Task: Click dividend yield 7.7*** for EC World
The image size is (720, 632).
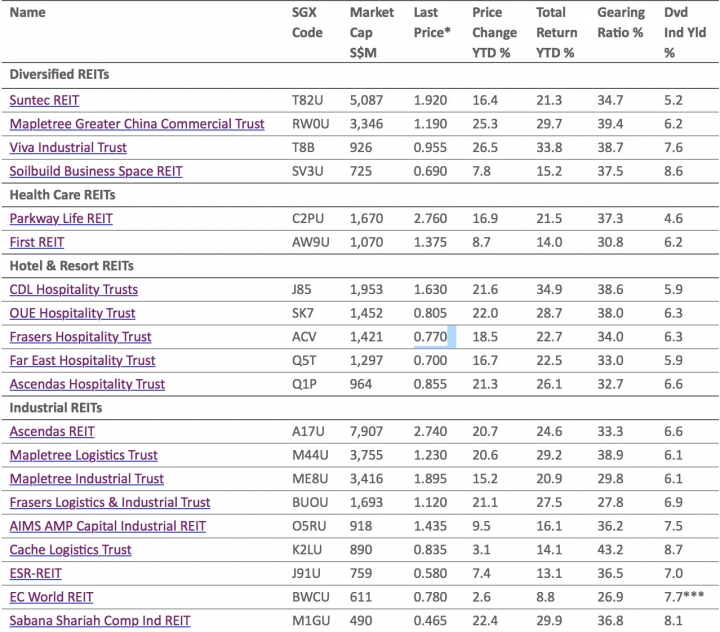Action: pyautogui.click(x=684, y=597)
